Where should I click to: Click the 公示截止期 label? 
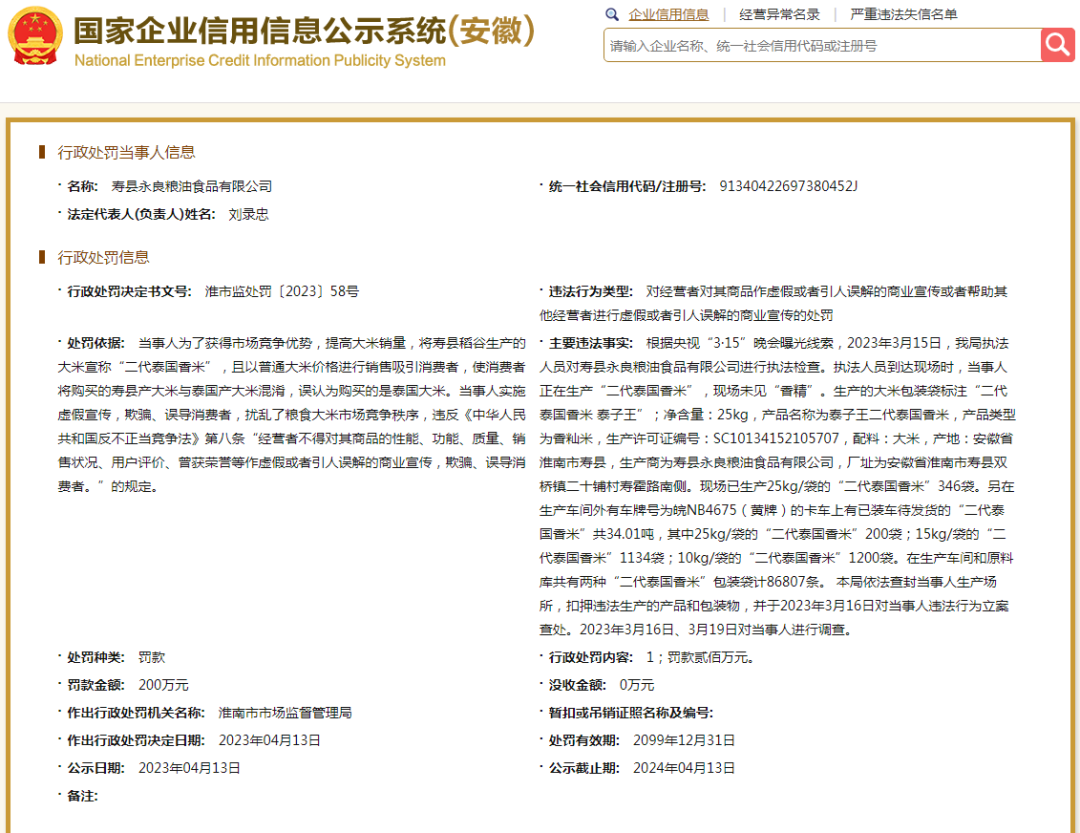point(583,768)
